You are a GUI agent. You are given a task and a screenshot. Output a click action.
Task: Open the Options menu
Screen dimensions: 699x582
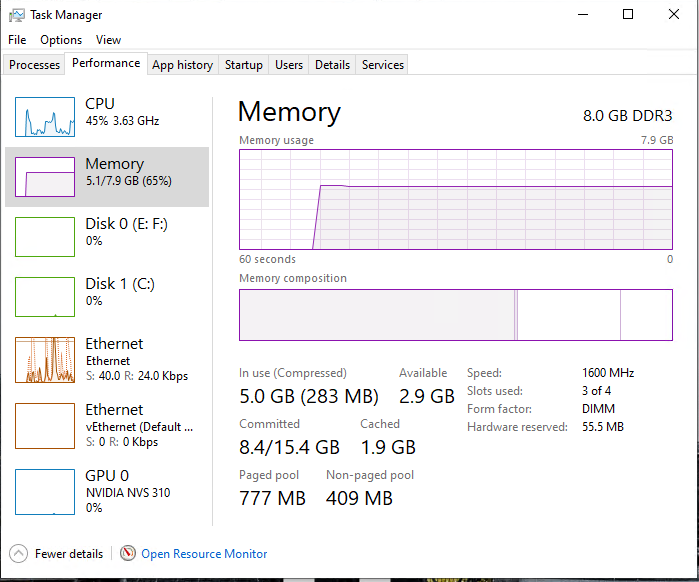point(61,40)
